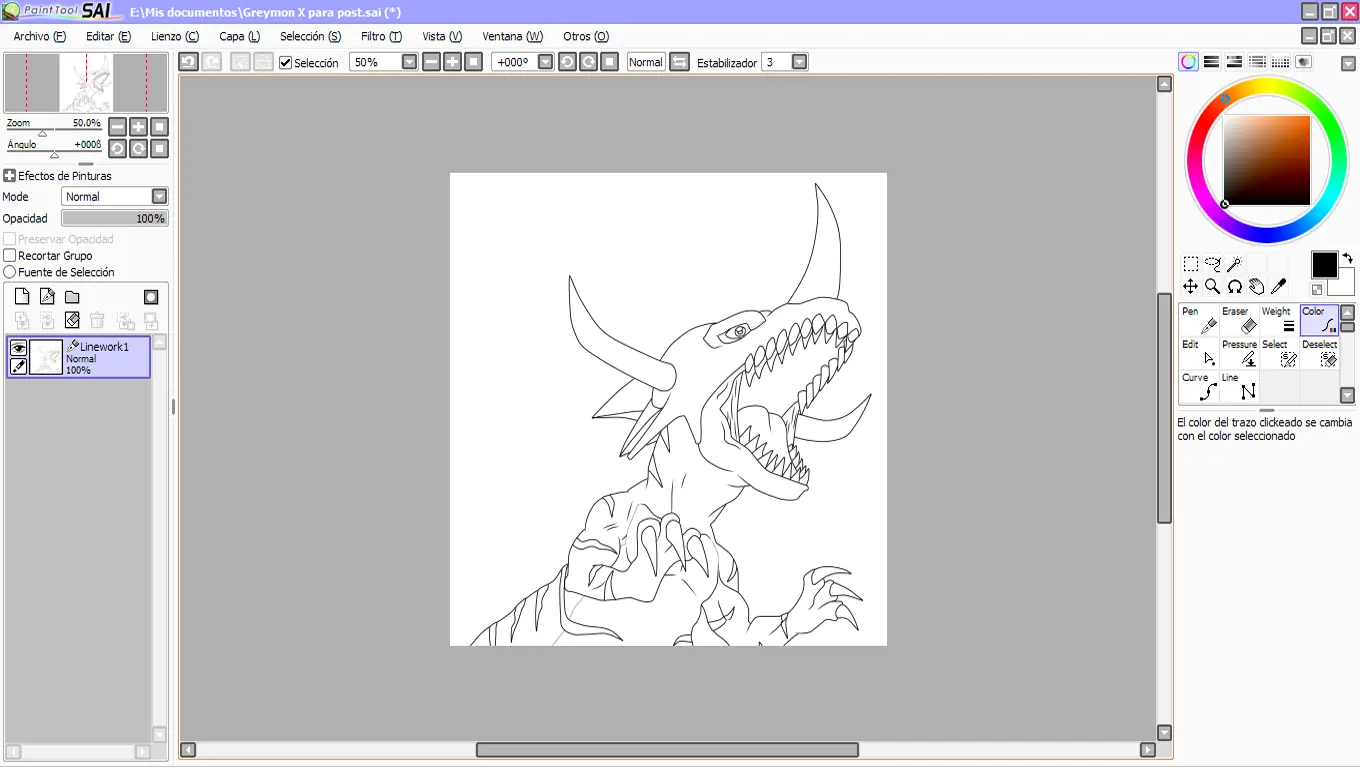Click the Normal button in toolbar
This screenshot has height=768, width=1360.
click(x=646, y=62)
